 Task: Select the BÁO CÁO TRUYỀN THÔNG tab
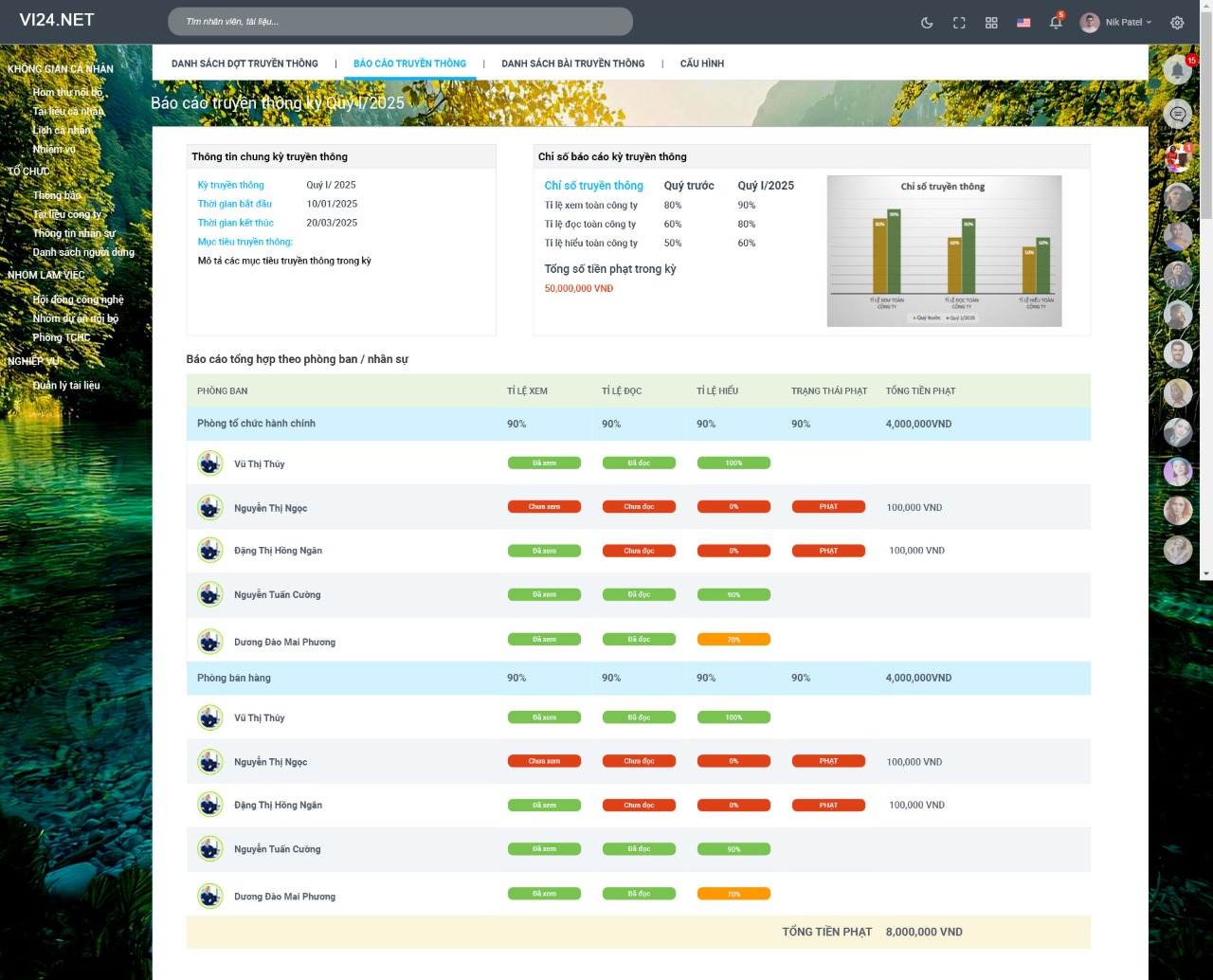pyautogui.click(x=409, y=64)
